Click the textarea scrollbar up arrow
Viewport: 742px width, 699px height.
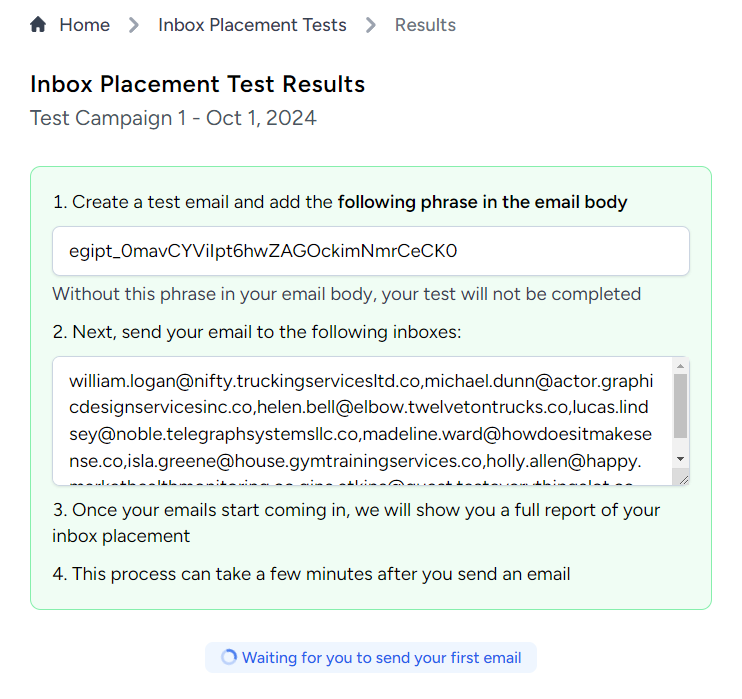pos(680,366)
